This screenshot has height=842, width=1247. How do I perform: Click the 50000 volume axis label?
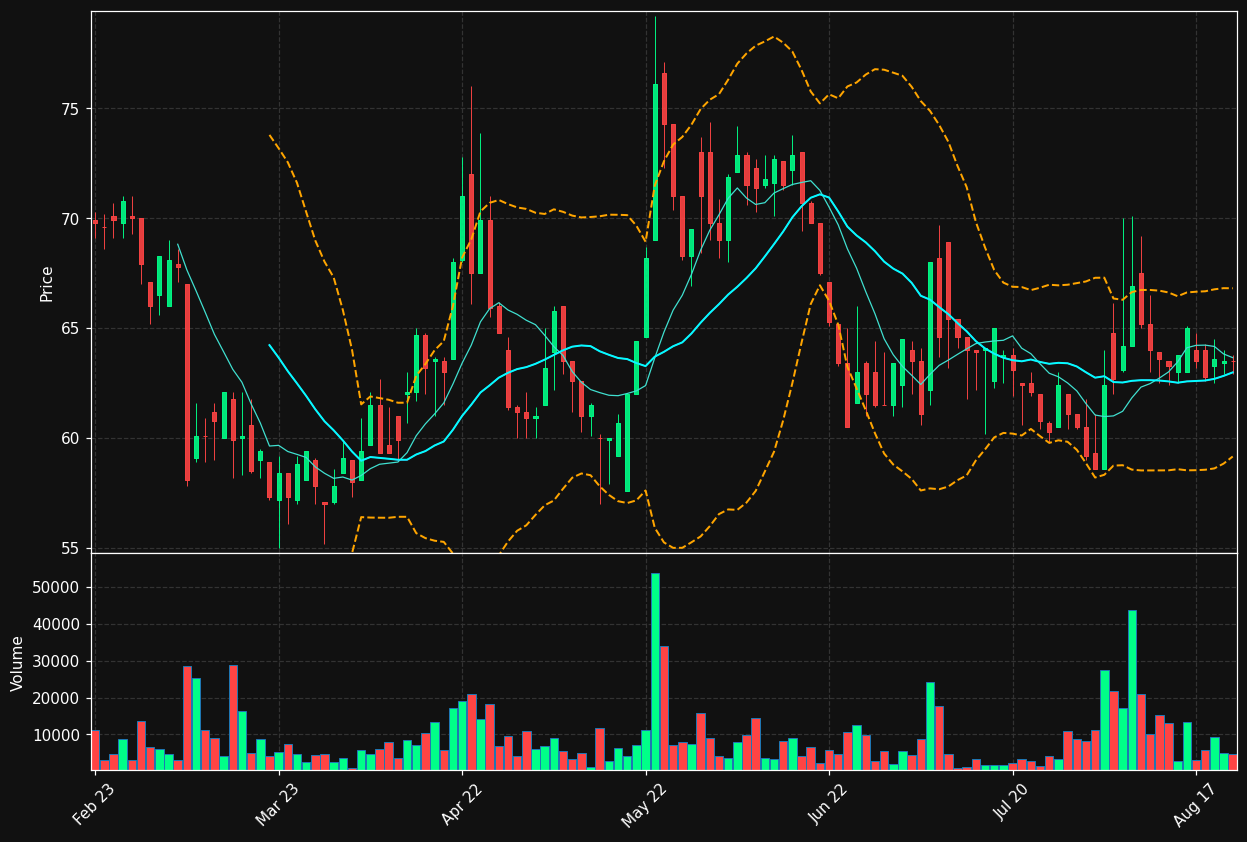[x=55, y=588]
